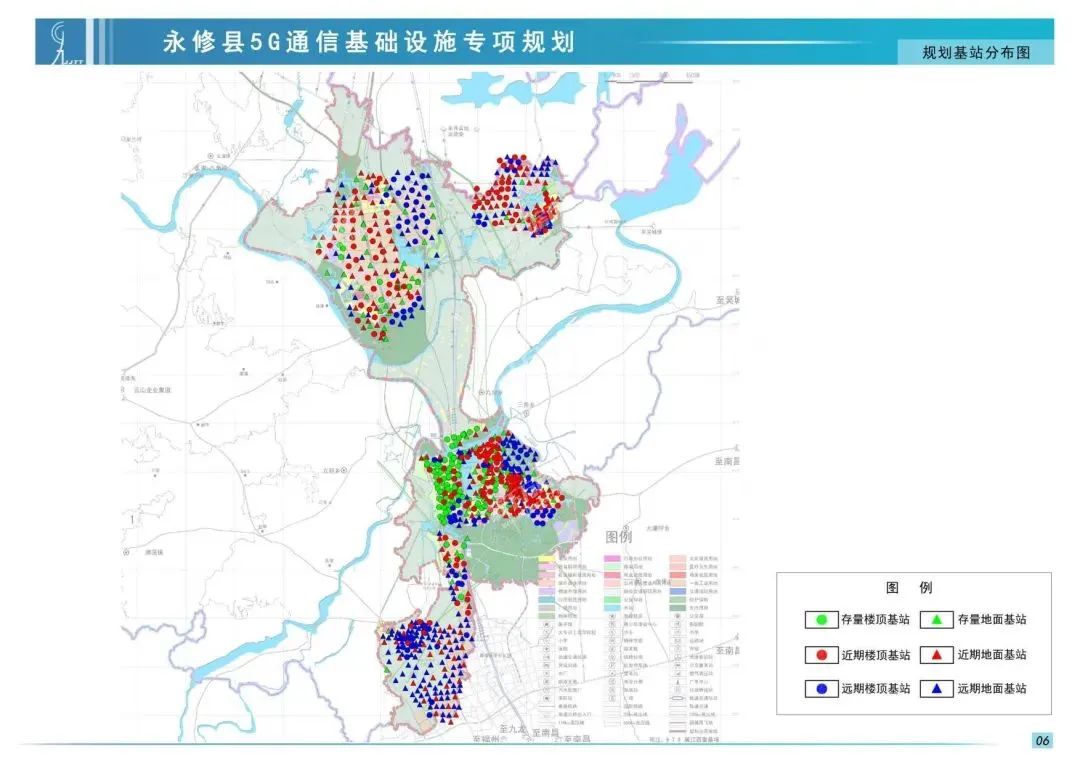Click the 图 例 heading in the legend box
The image size is (1080, 765).
tap(909, 588)
